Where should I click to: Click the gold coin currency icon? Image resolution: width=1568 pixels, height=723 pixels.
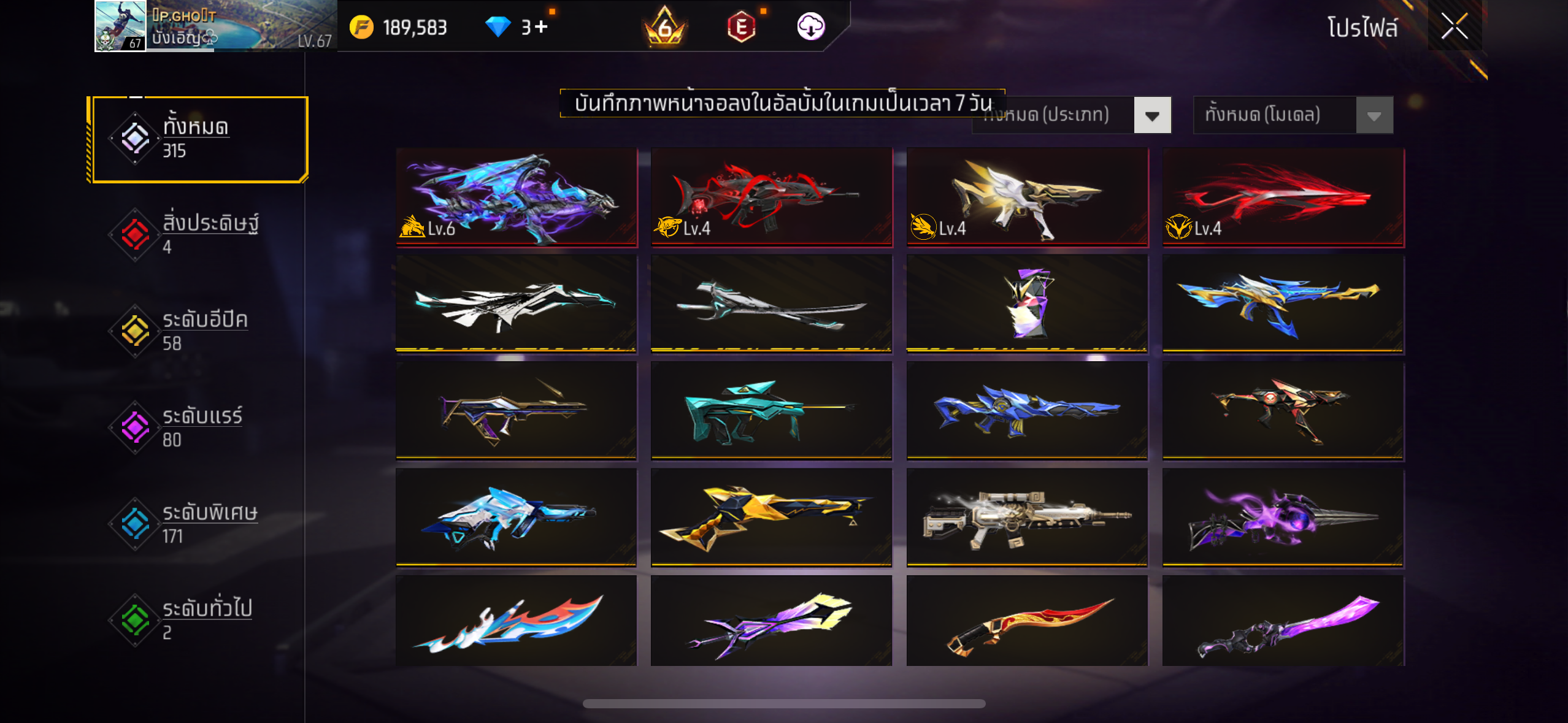click(x=361, y=28)
